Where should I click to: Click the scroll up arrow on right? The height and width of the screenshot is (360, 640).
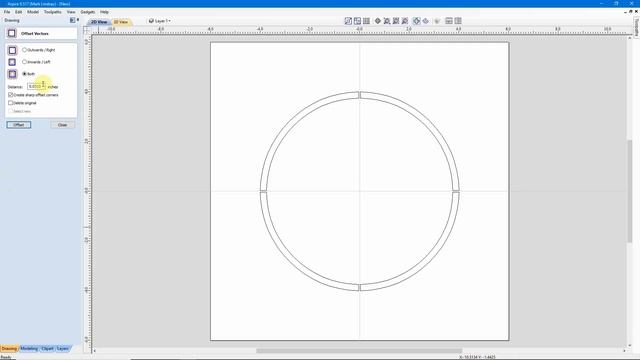click(630, 38)
